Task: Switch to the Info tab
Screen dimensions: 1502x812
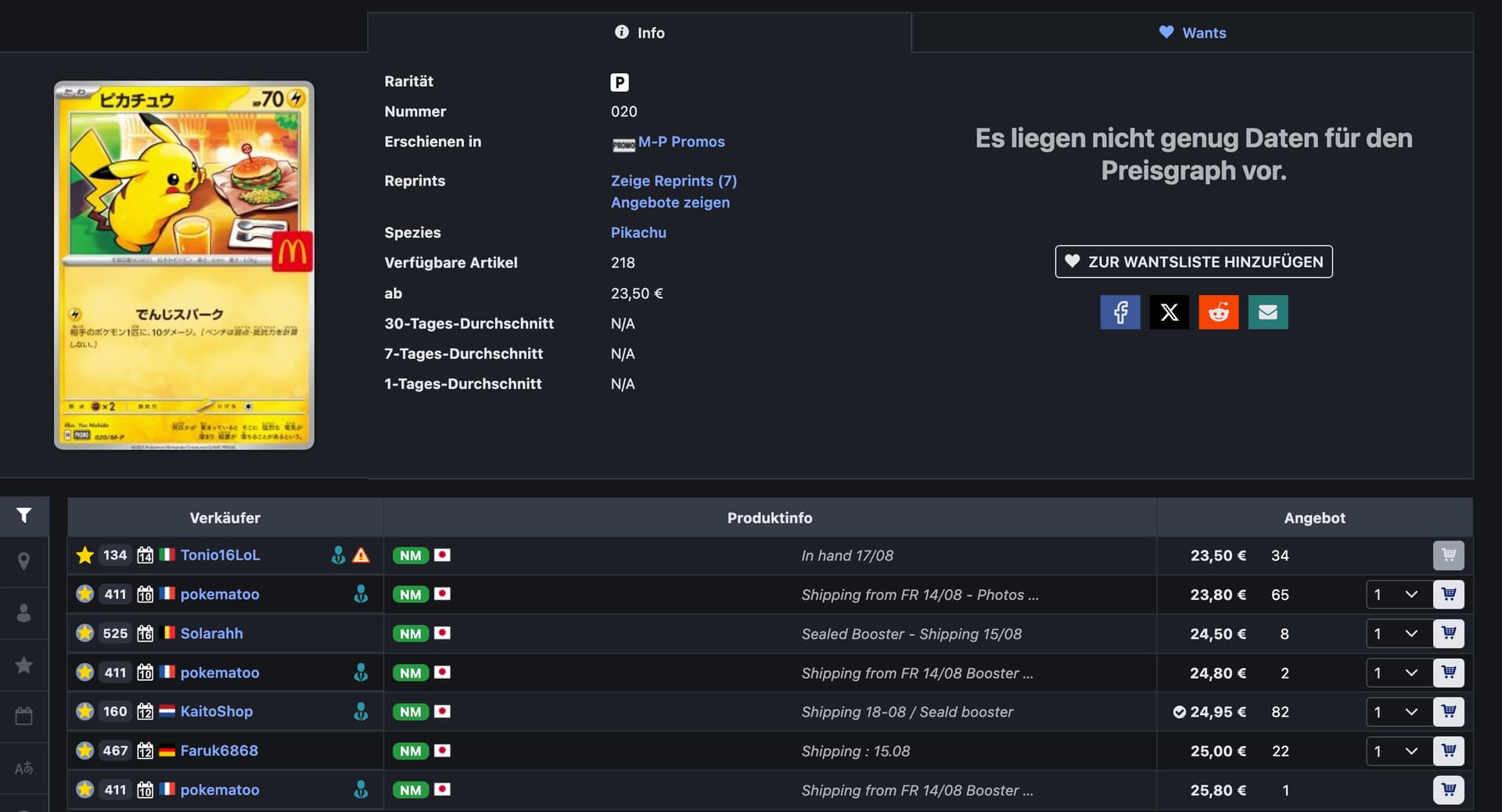Action: pyautogui.click(x=639, y=33)
